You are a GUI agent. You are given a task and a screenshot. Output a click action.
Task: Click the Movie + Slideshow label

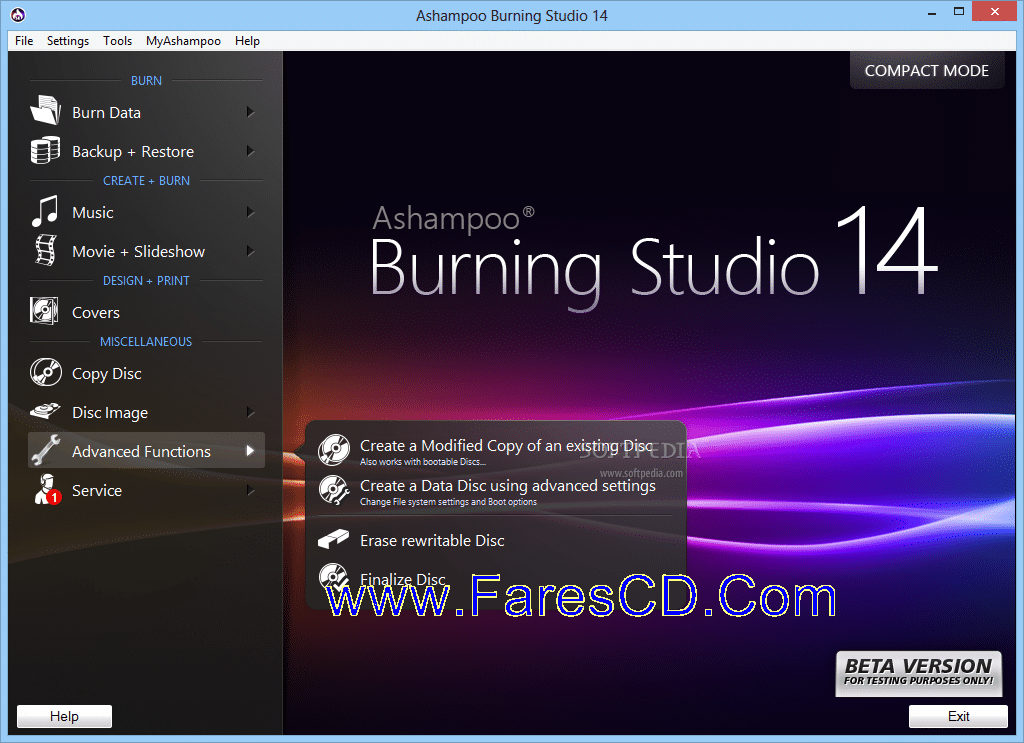[138, 251]
